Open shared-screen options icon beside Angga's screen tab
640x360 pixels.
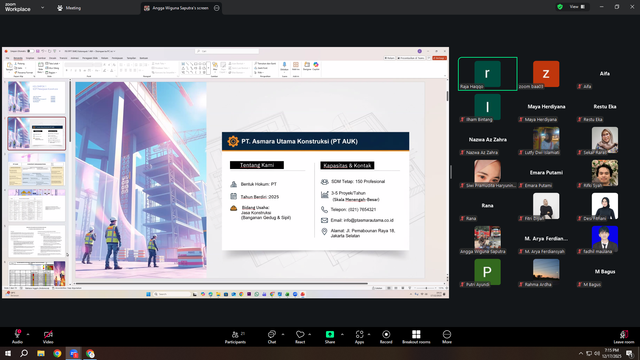point(217,8)
